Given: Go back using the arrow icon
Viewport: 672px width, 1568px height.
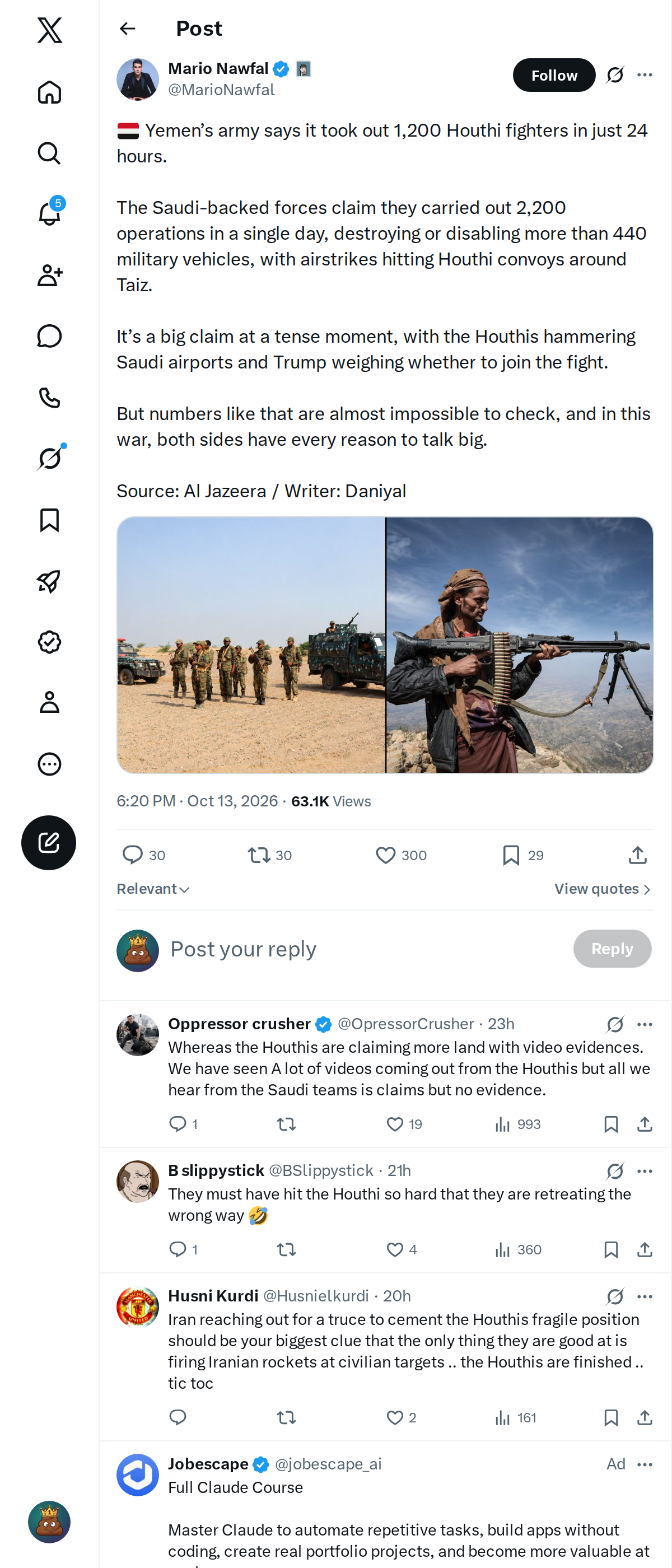Looking at the screenshot, I should 127,29.
